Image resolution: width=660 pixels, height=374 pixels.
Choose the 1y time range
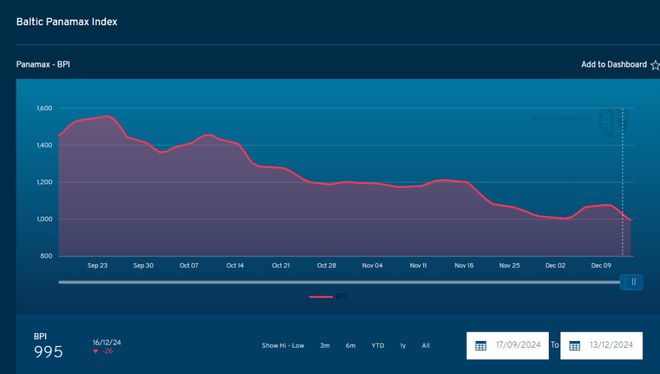pyautogui.click(x=403, y=345)
